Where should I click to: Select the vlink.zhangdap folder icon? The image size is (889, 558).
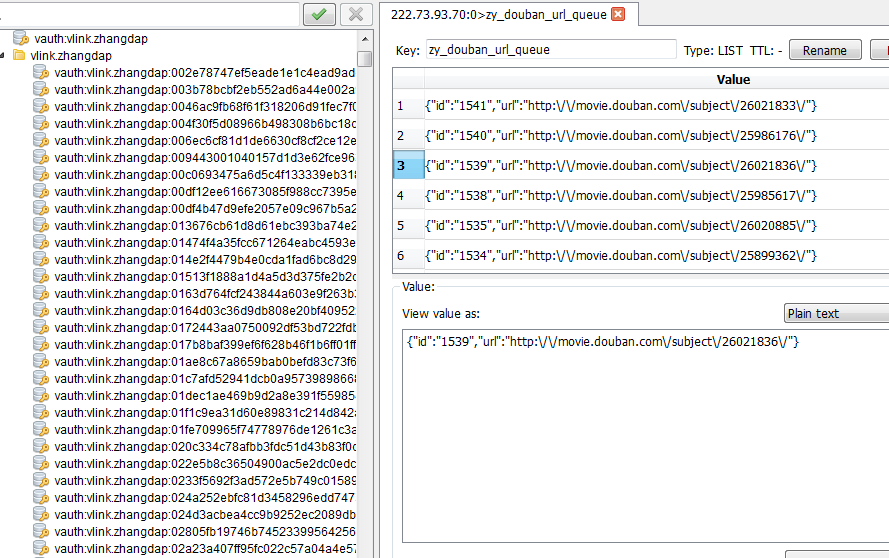tap(19, 55)
